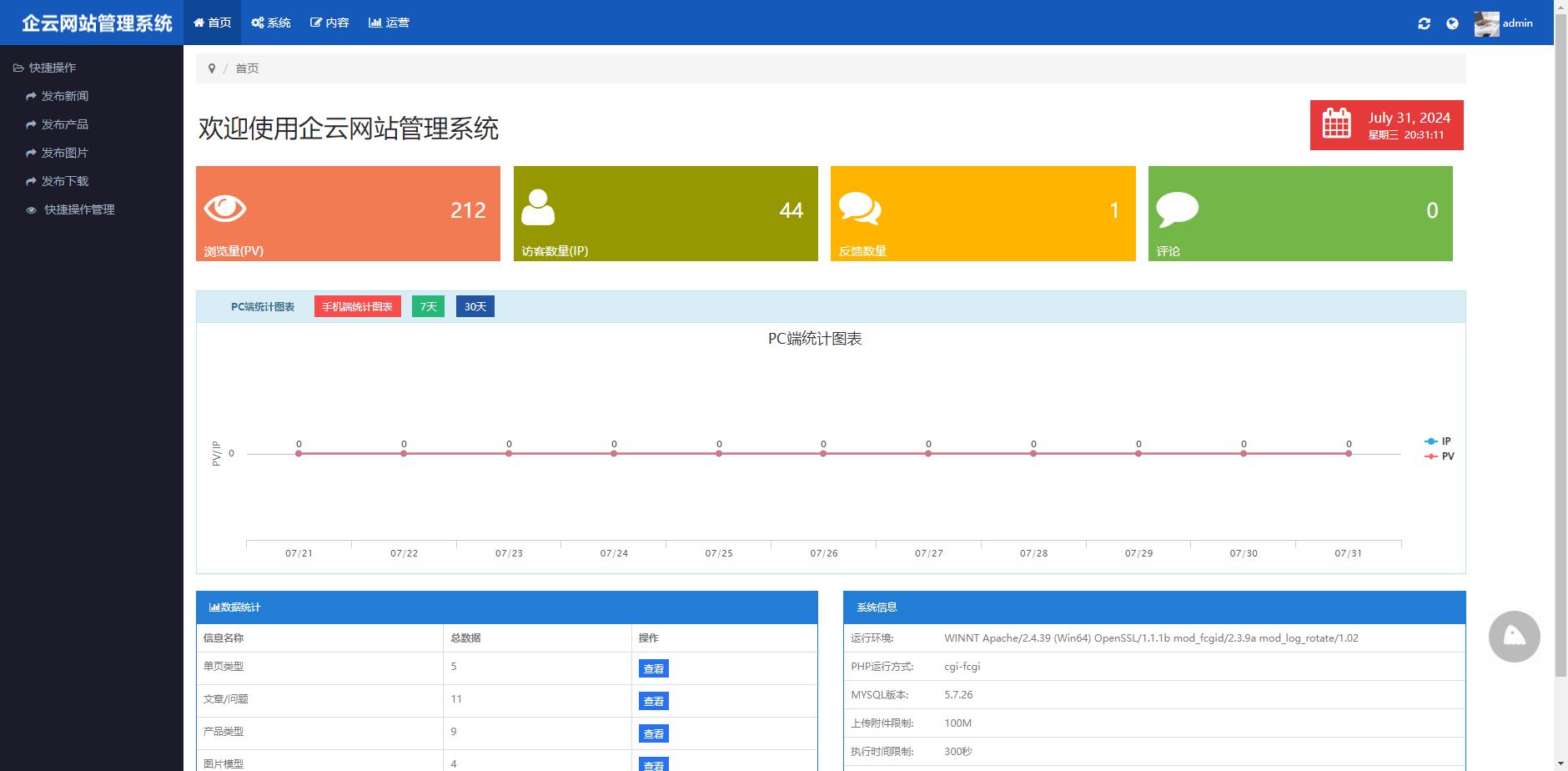Viewport: 1568px width, 771px height.
Task: Open the 内容 content menu
Action: (329, 23)
